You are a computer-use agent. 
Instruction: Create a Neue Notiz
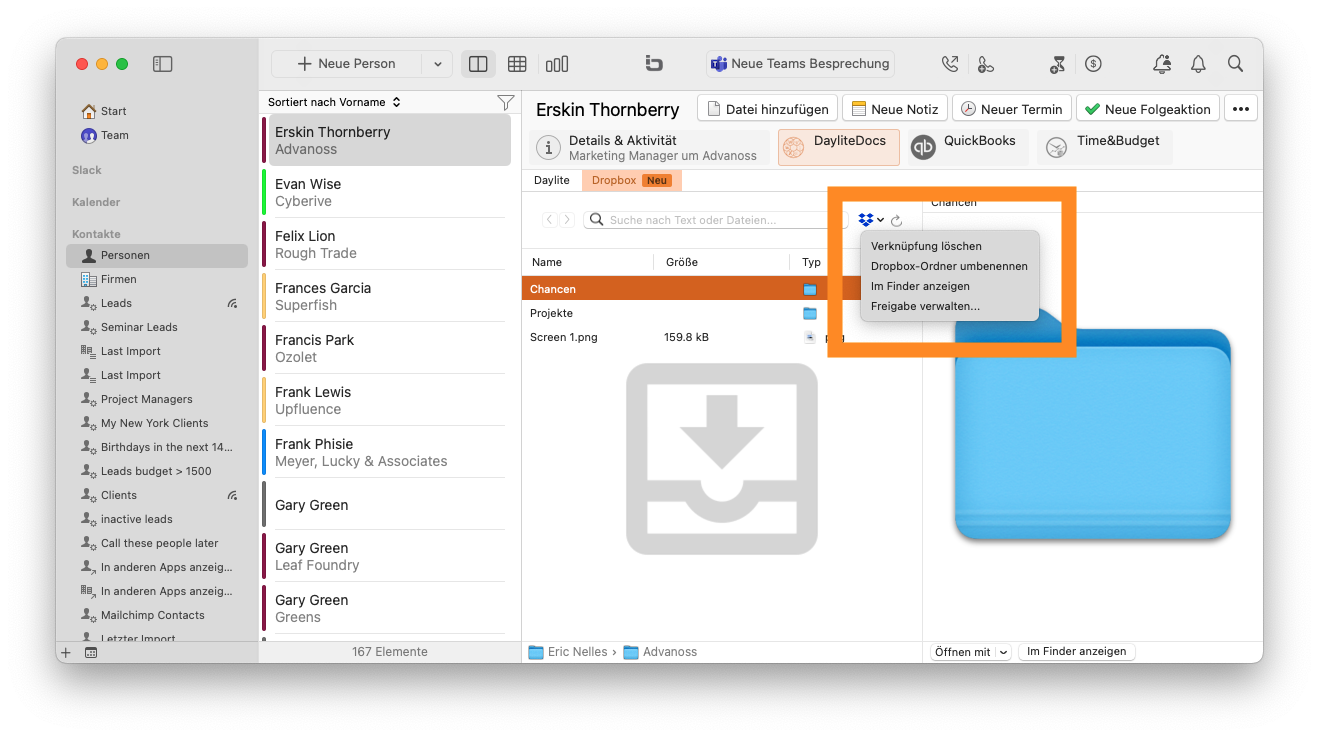coord(895,109)
